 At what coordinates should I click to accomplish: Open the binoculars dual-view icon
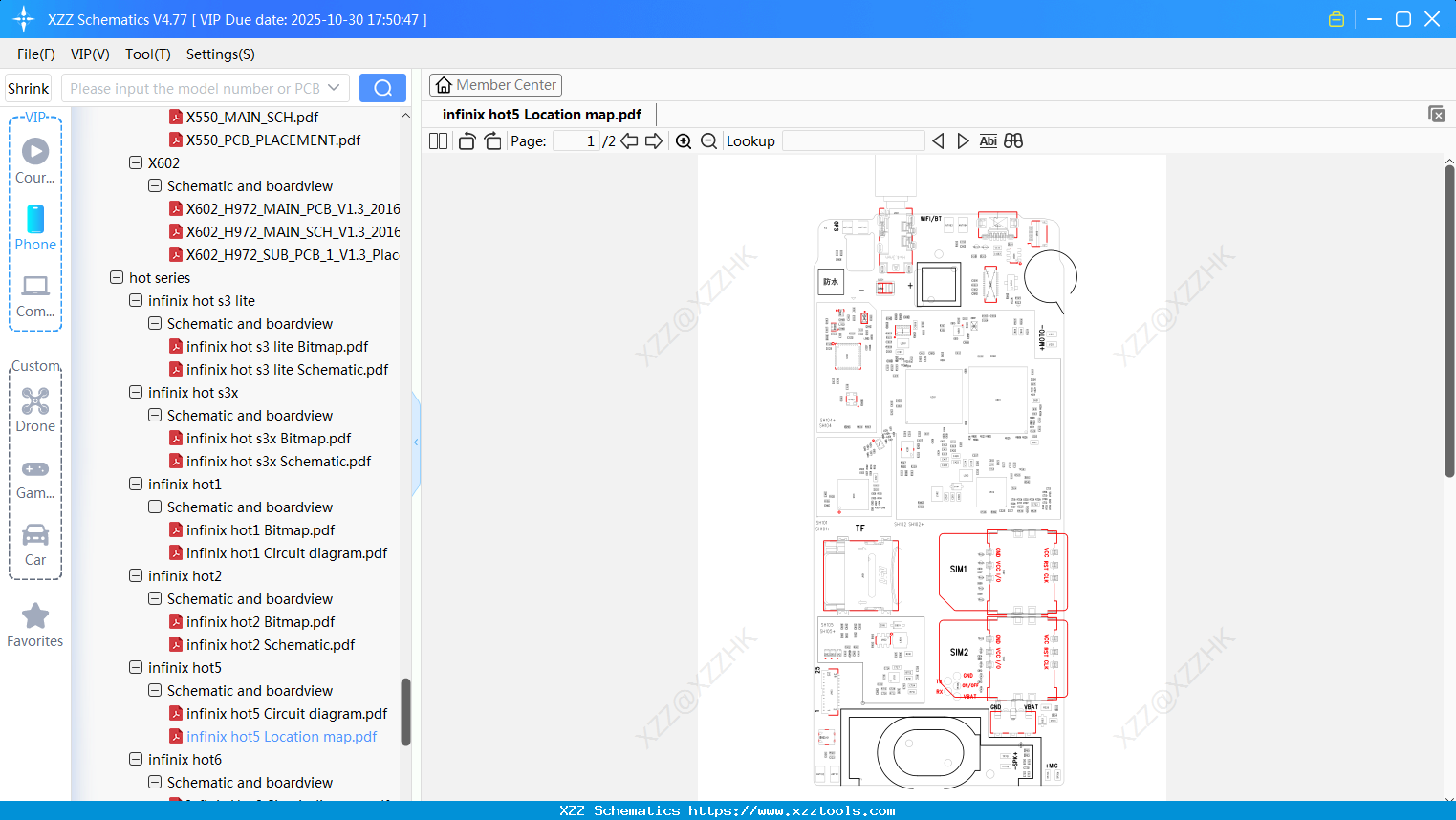(x=1012, y=140)
